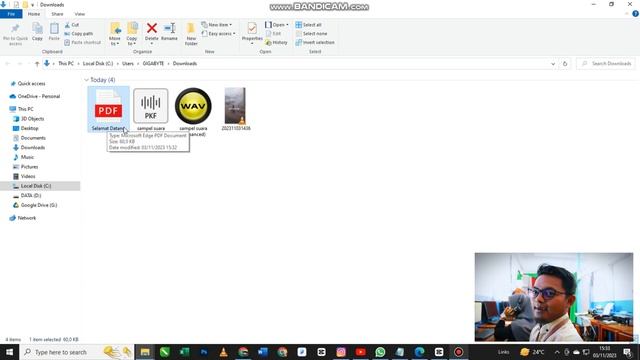Switch to the Home ribbon tab
The image size is (640, 360).
[34, 14]
